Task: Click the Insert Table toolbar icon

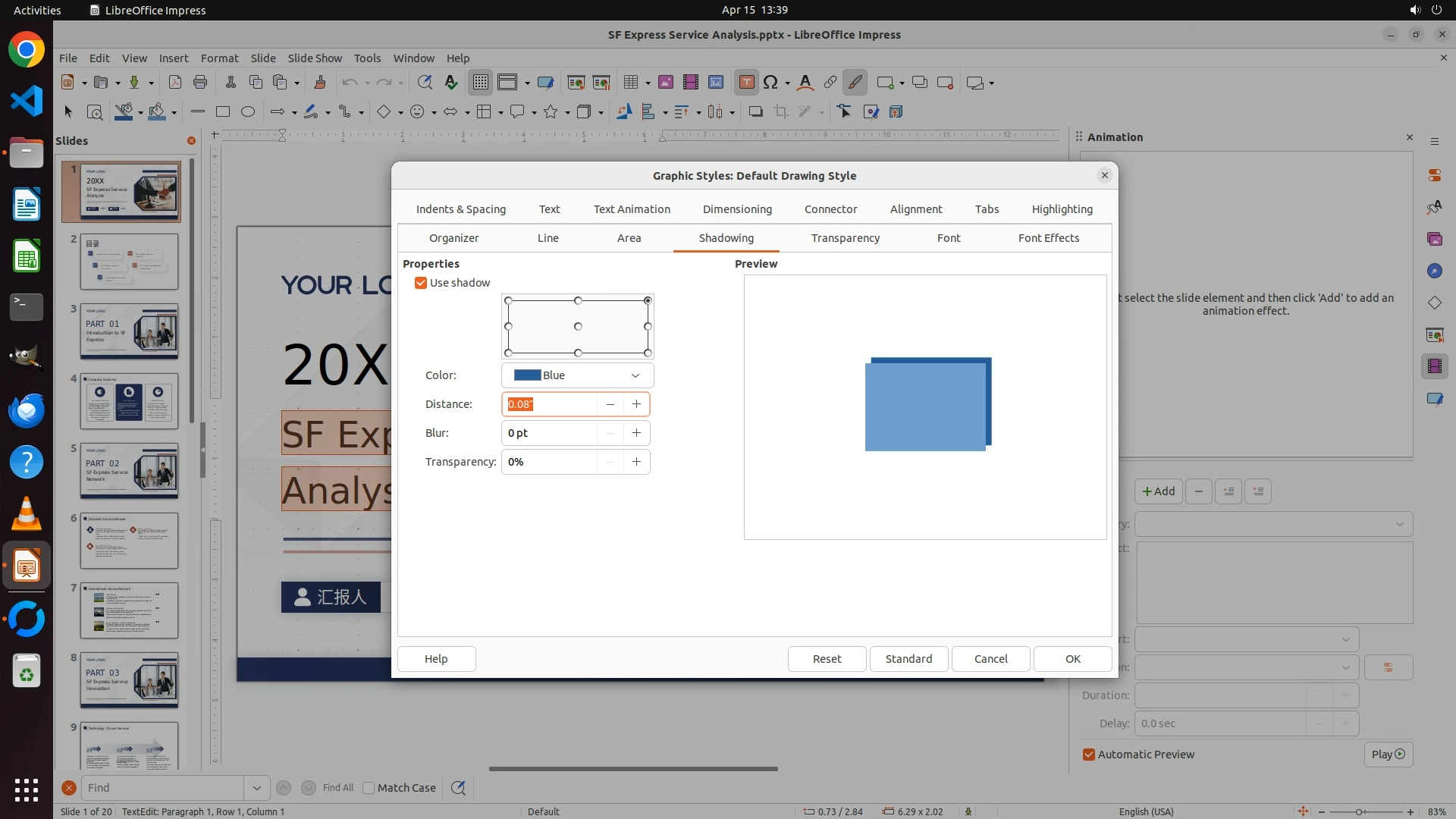Action: 630,83
